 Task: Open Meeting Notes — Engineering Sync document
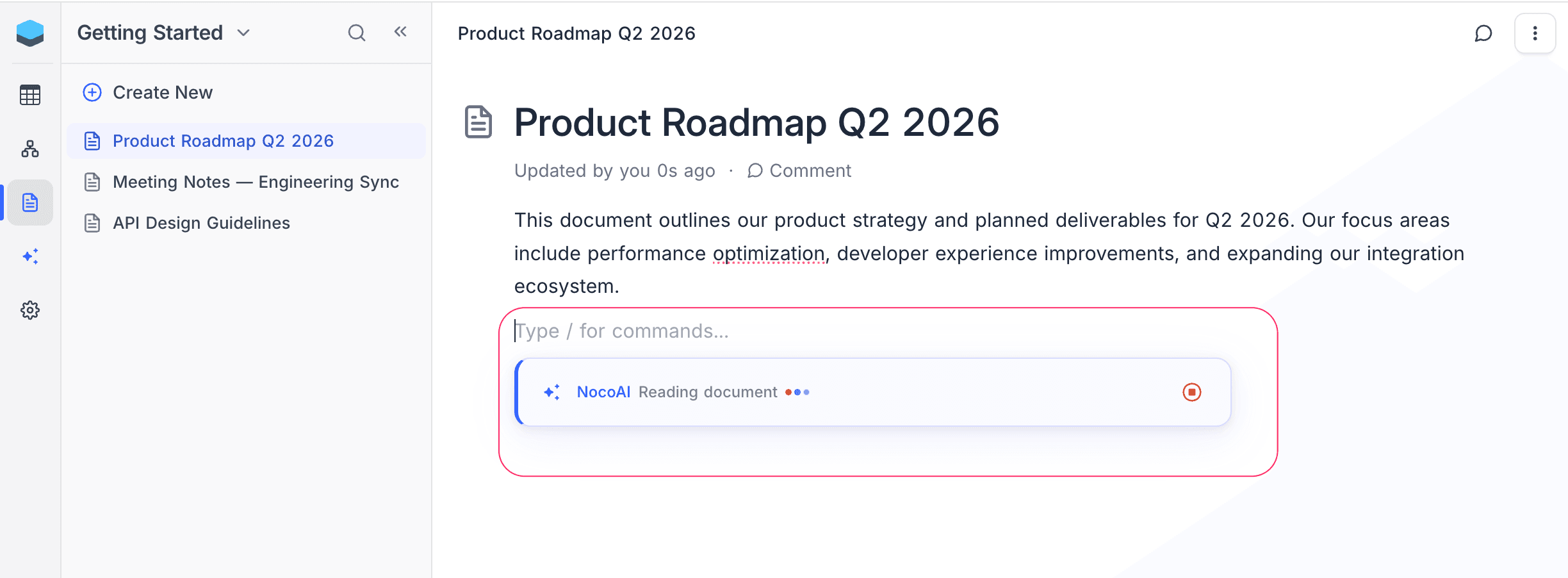tap(256, 182)
